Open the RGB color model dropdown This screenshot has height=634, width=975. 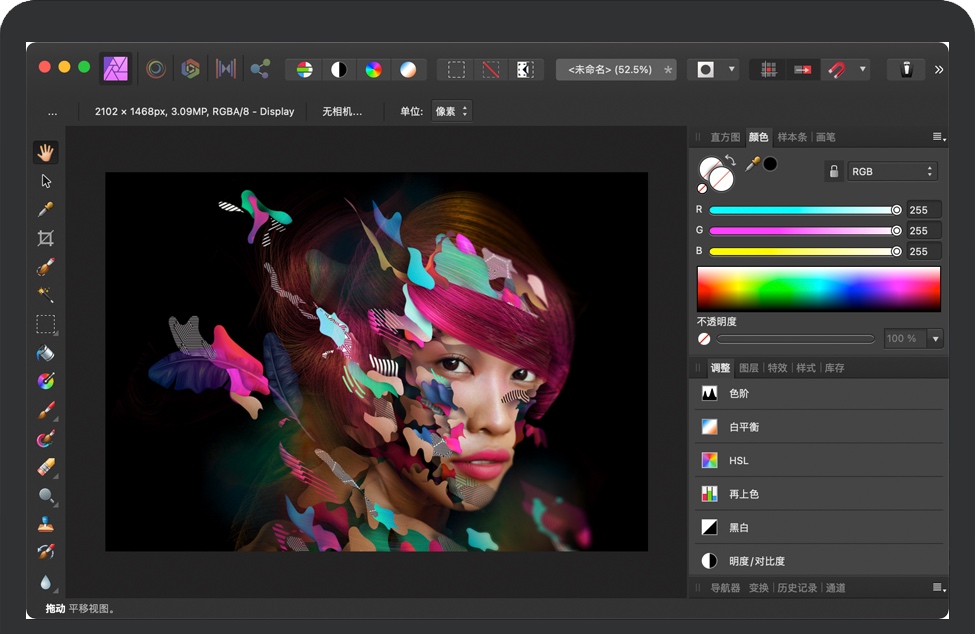pyautogui.click(x=892, y=171)
